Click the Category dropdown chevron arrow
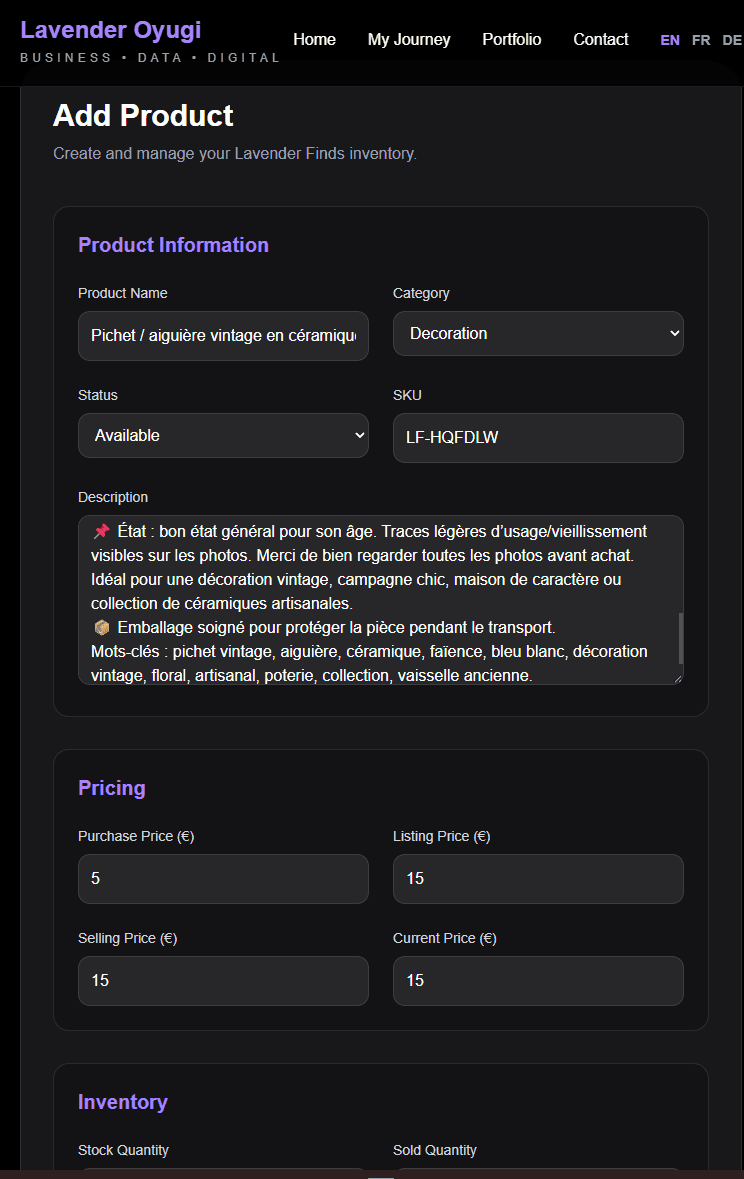The image size is (744, 1179). (x=674, y=333)
